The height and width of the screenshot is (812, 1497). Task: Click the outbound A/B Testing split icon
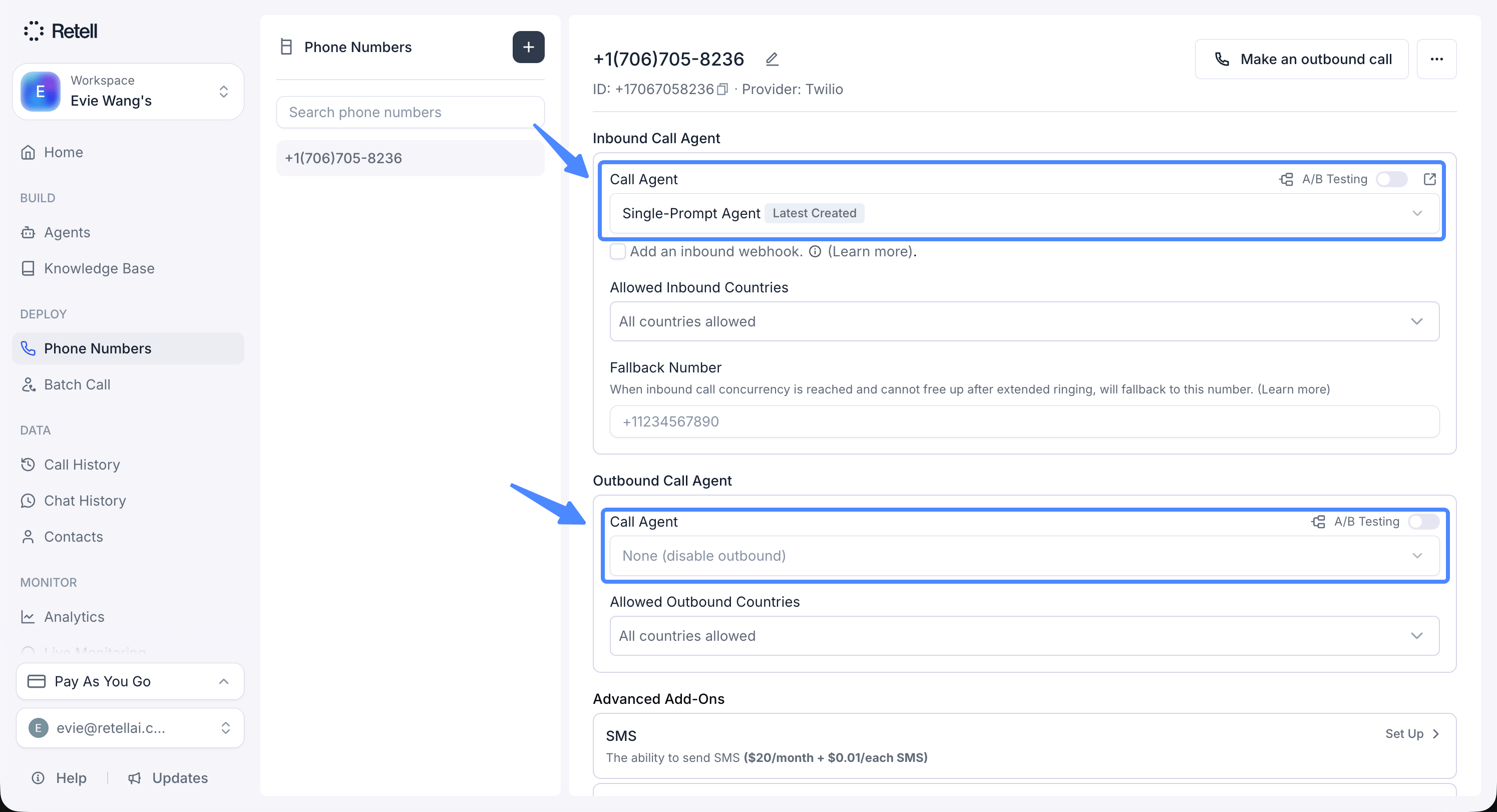pos(1318,521)
